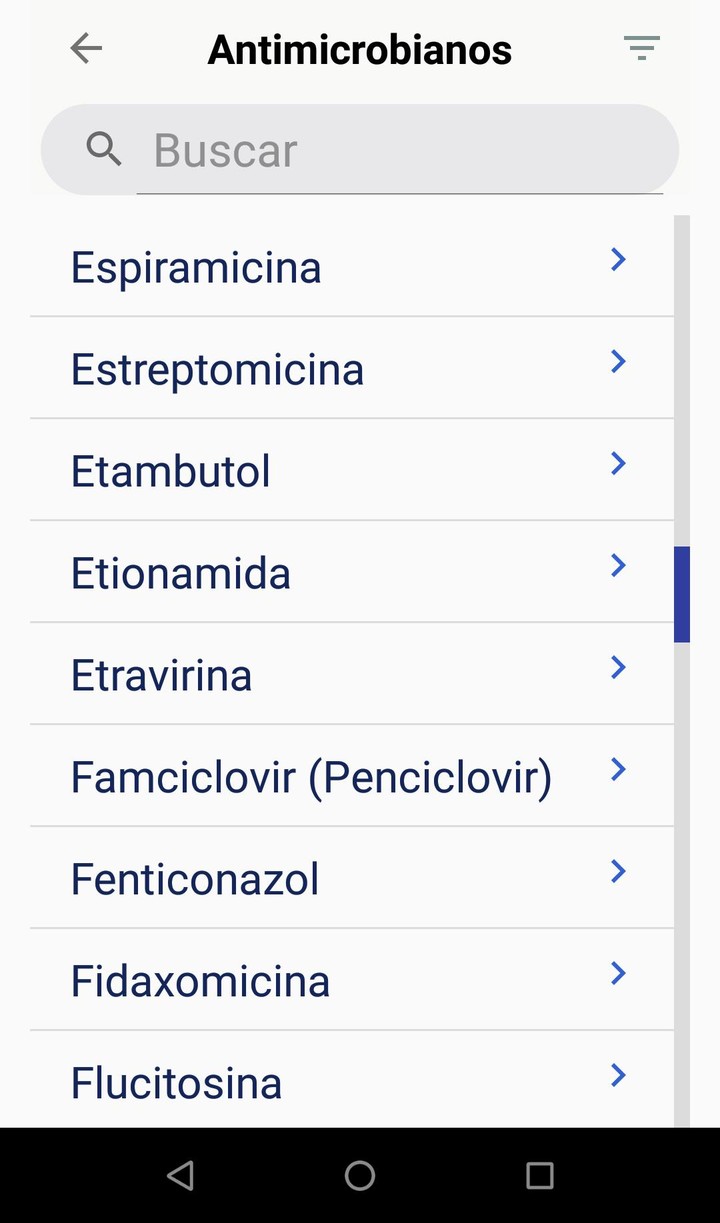This screenshot has height=1223, width=720.
Task: Open the Fenticonazol drug entry
Action: (x=195, y=880)
